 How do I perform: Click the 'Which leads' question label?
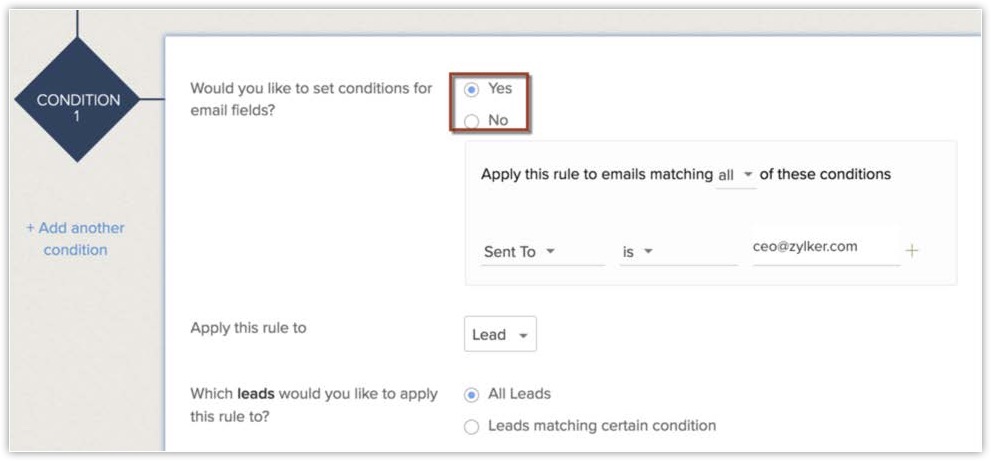pos(313,404)
